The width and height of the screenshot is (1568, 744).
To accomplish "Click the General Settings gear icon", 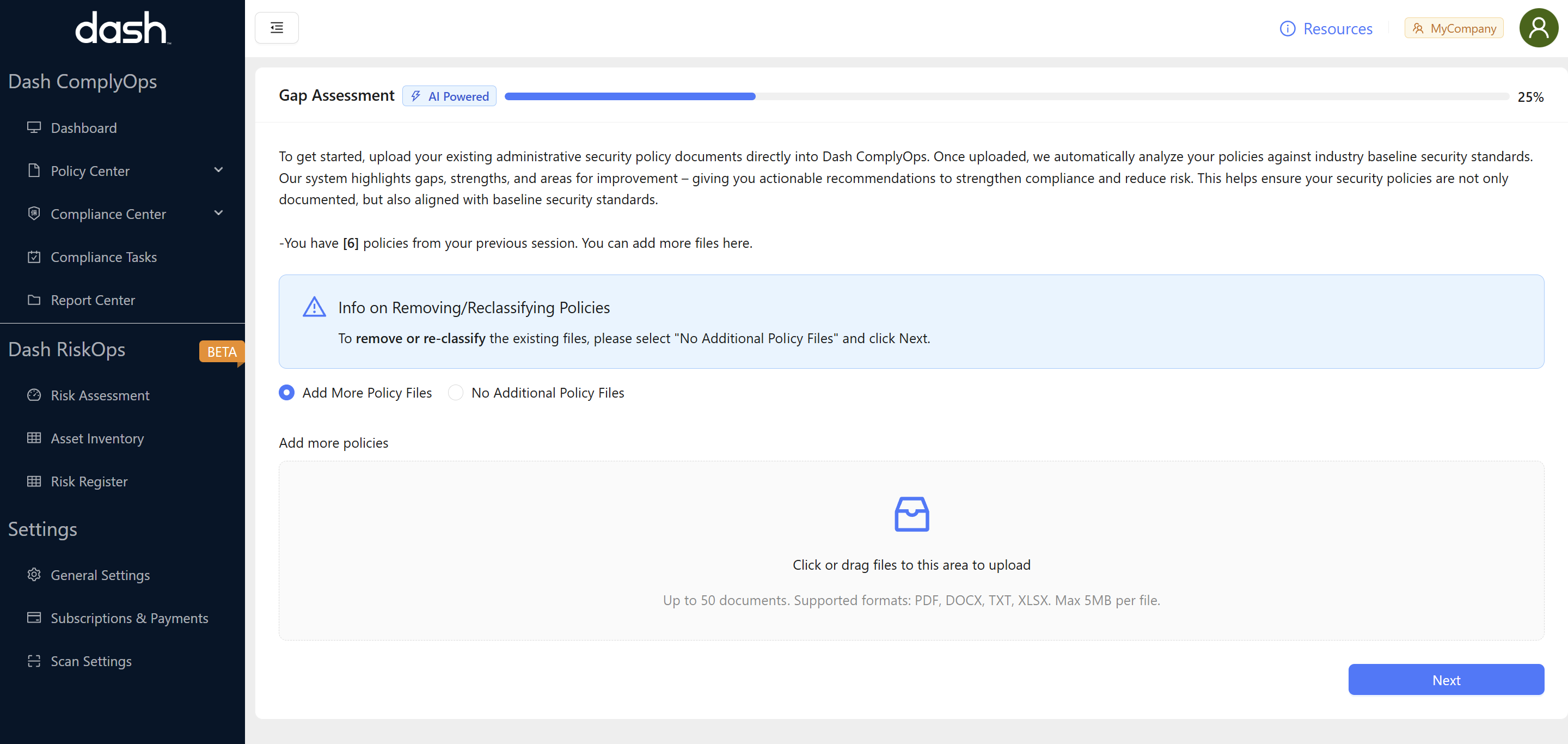I will [x=34, y=575].
